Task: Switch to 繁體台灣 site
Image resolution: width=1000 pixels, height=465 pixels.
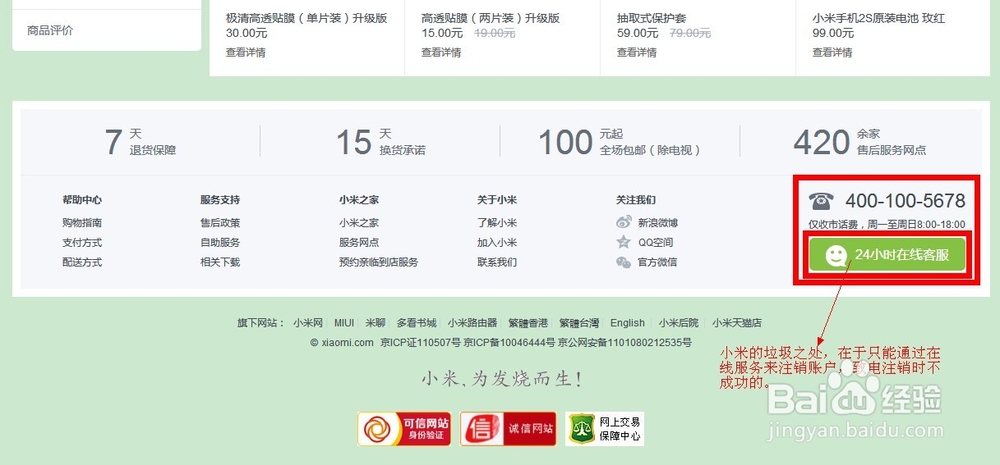Action: click(579, 323)
